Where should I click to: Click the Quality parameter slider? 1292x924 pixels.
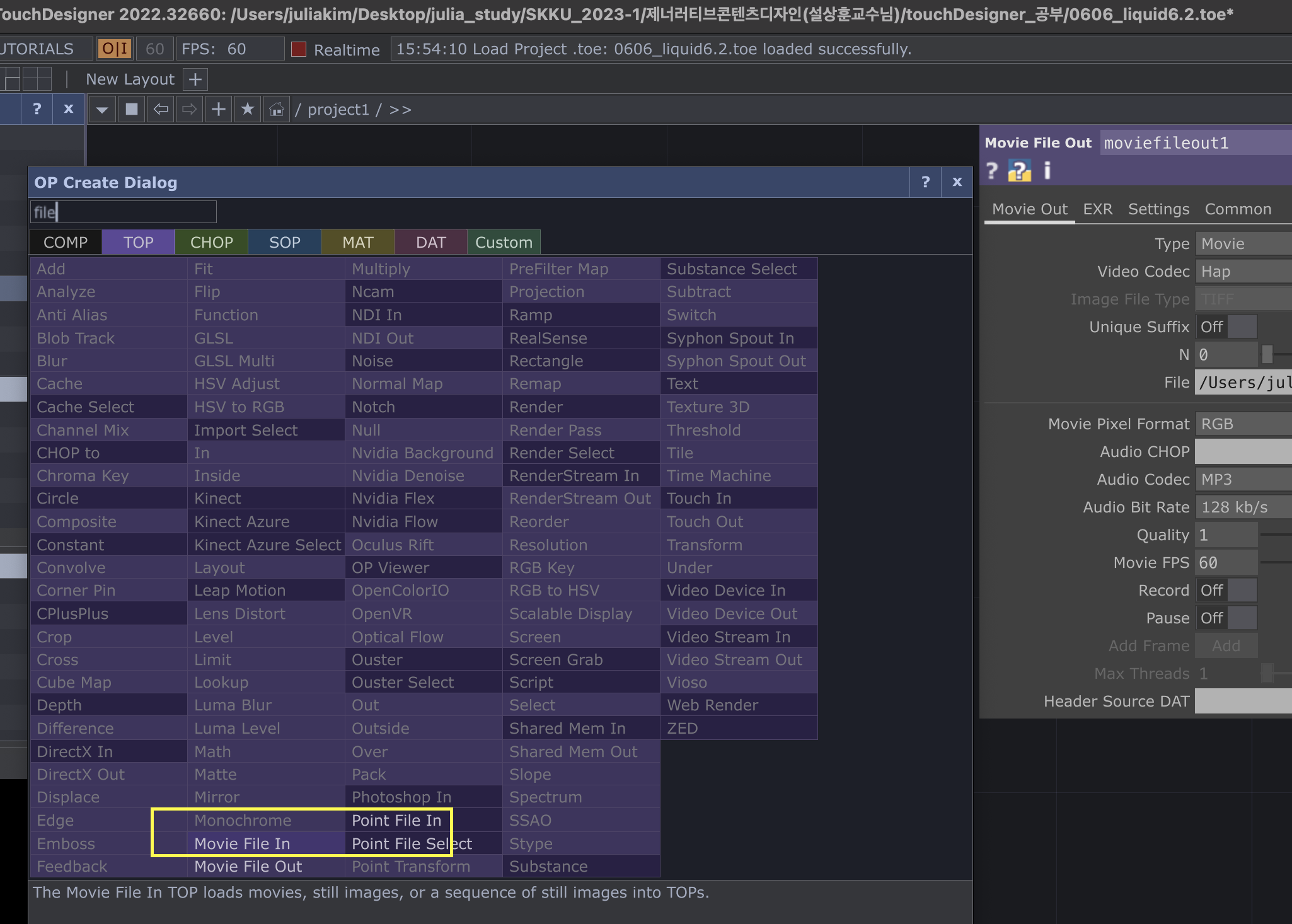coord(1276,535)
